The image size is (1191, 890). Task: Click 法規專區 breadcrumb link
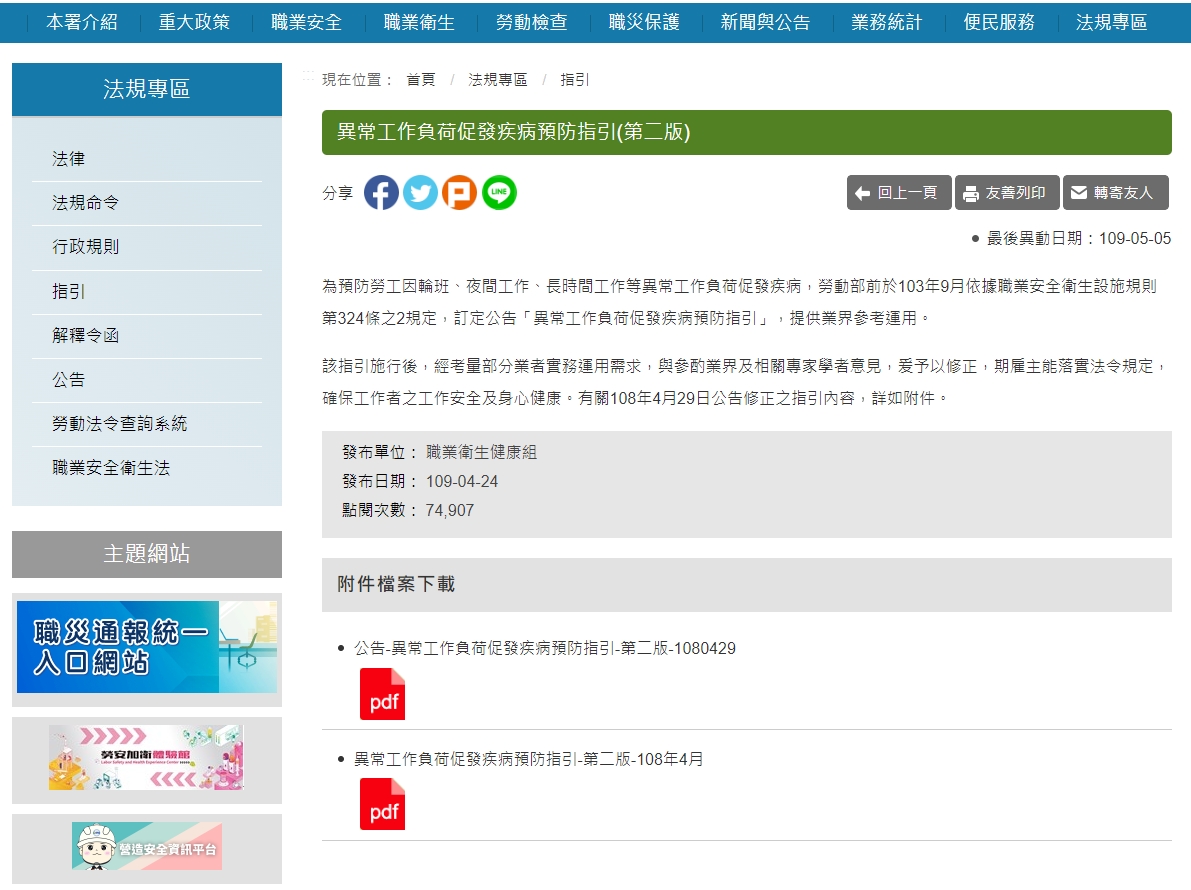tap(497, 80)
